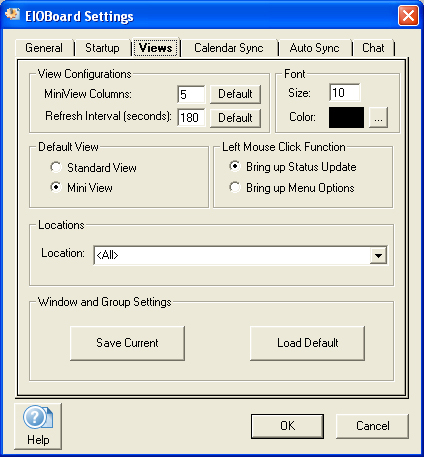Click the EIOBoard app icon in title bar
The width and height of the screenshot is (424, 457).
point(13,14)
